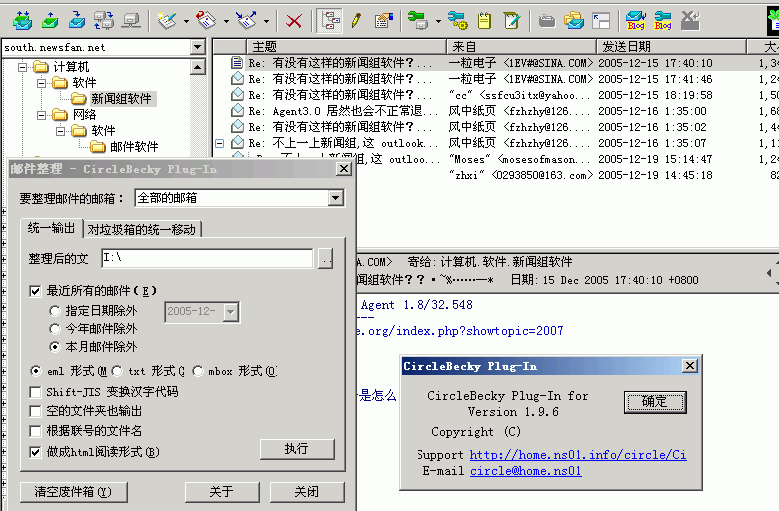Collapse the thread of the 1:35:07 message
779x511 pixels.
220,143
